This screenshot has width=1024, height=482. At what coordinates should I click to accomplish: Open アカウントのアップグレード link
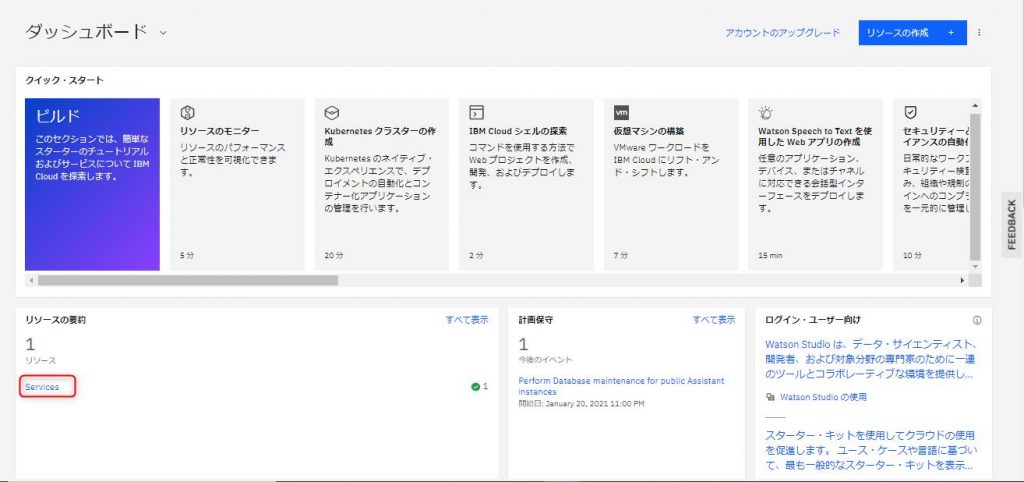[782, 33]
